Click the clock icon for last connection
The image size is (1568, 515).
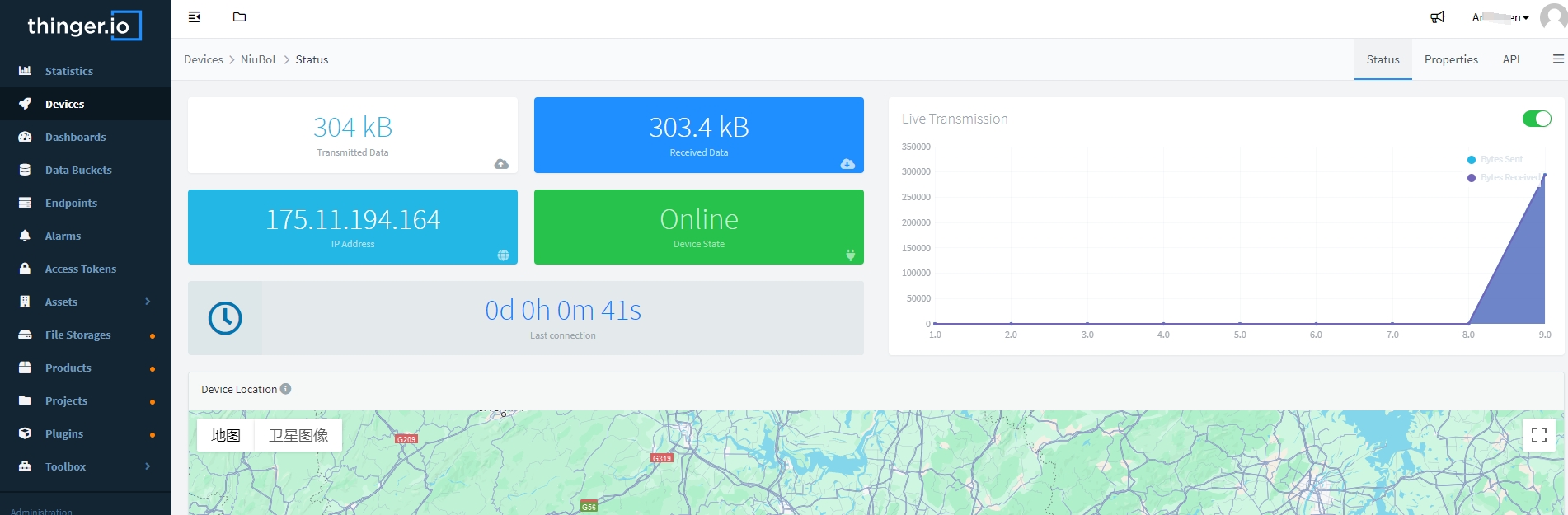[x=225, y=318]
